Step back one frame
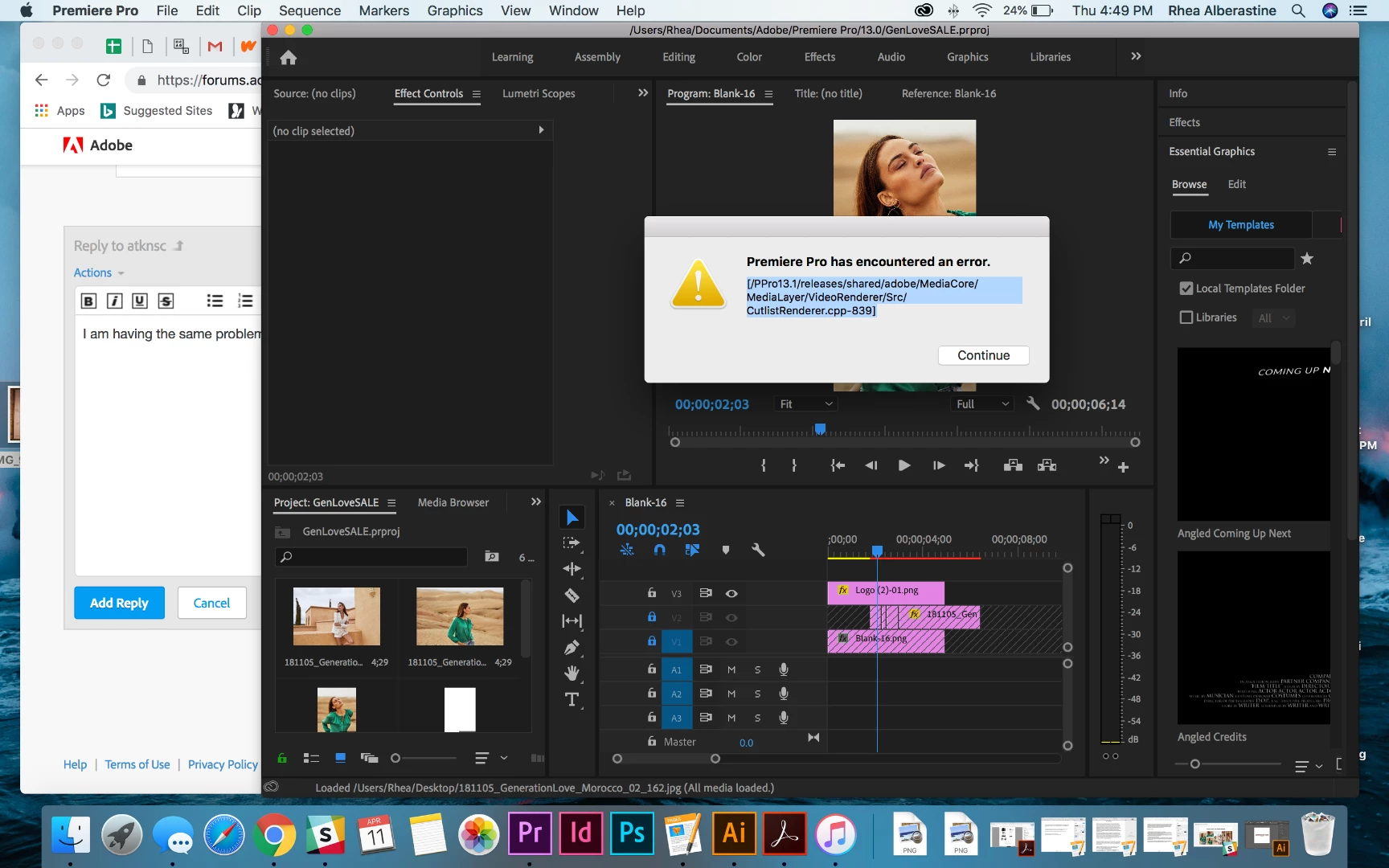 coord(871,465)
